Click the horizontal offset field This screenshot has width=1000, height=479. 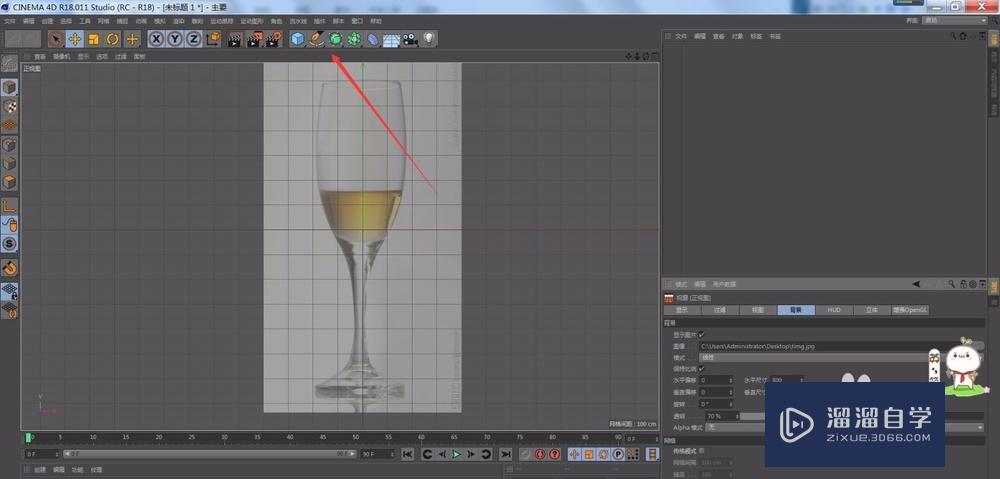(x=716, y=380)
